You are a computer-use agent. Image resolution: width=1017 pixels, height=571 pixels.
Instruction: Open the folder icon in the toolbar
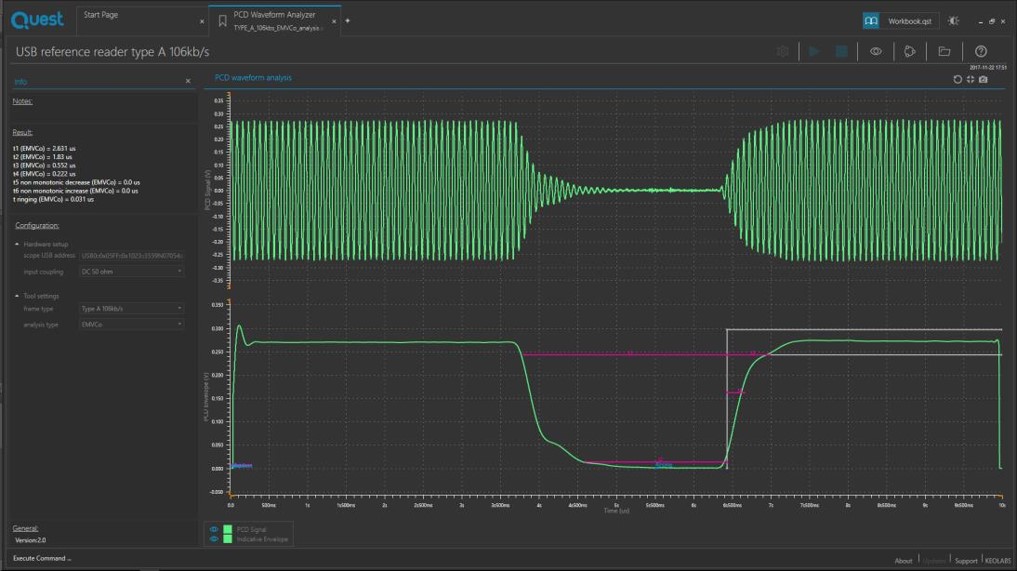coord(944,51)
